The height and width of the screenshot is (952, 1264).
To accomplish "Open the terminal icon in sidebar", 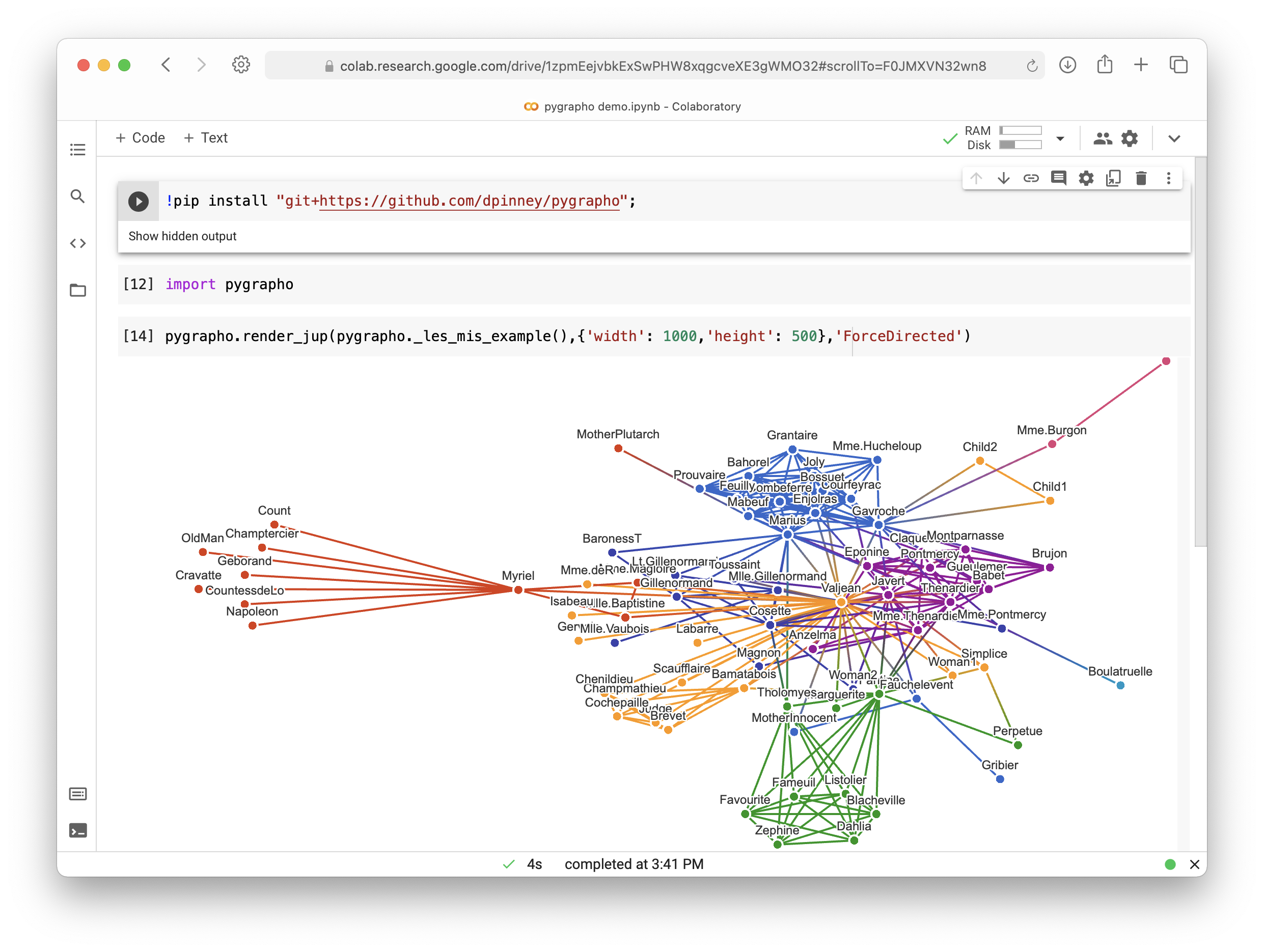I will tap(78, 830).
